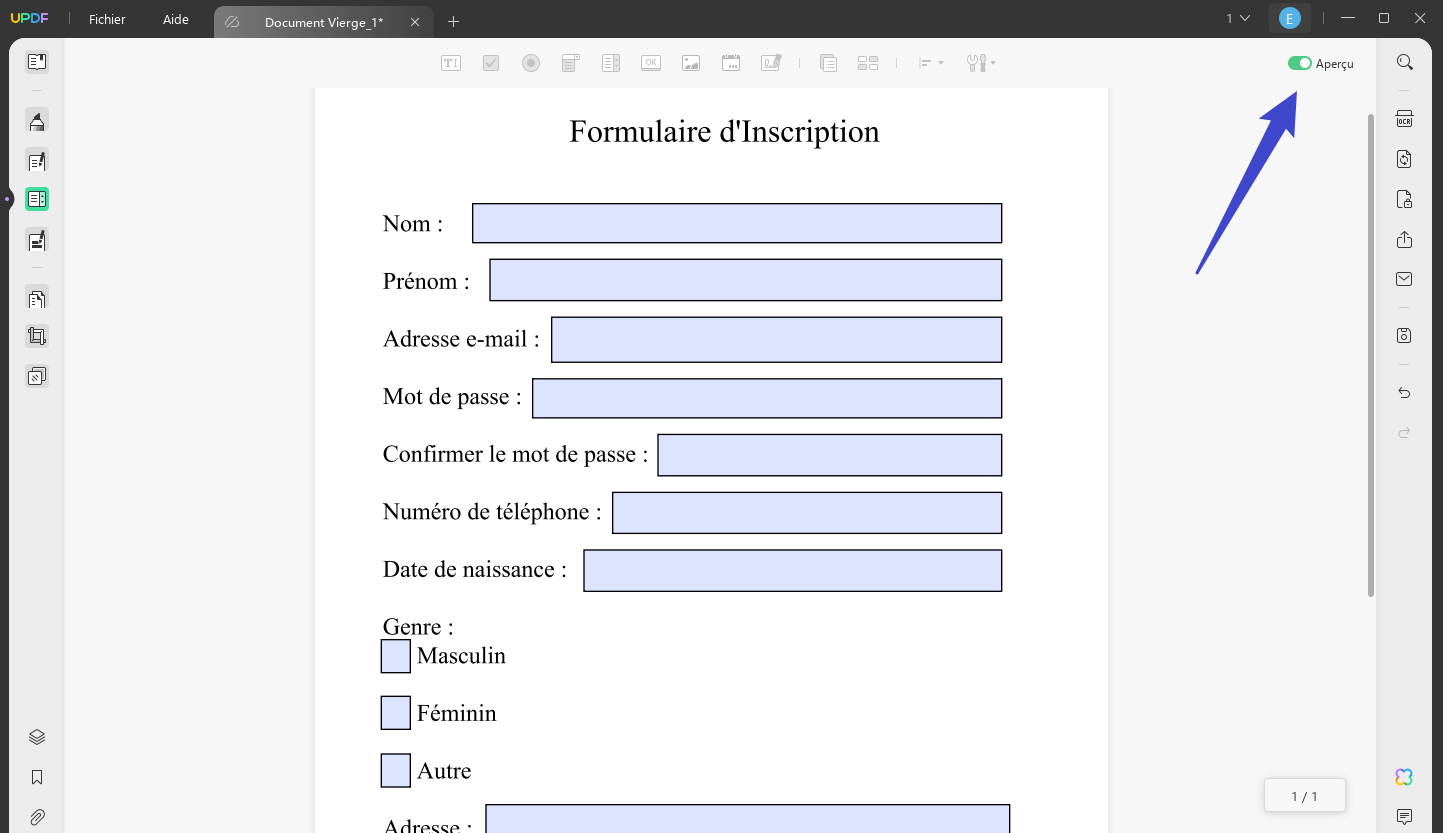Select the Radio Button form tool
This screenshot has height=833, width=1443.
(530, 62)
